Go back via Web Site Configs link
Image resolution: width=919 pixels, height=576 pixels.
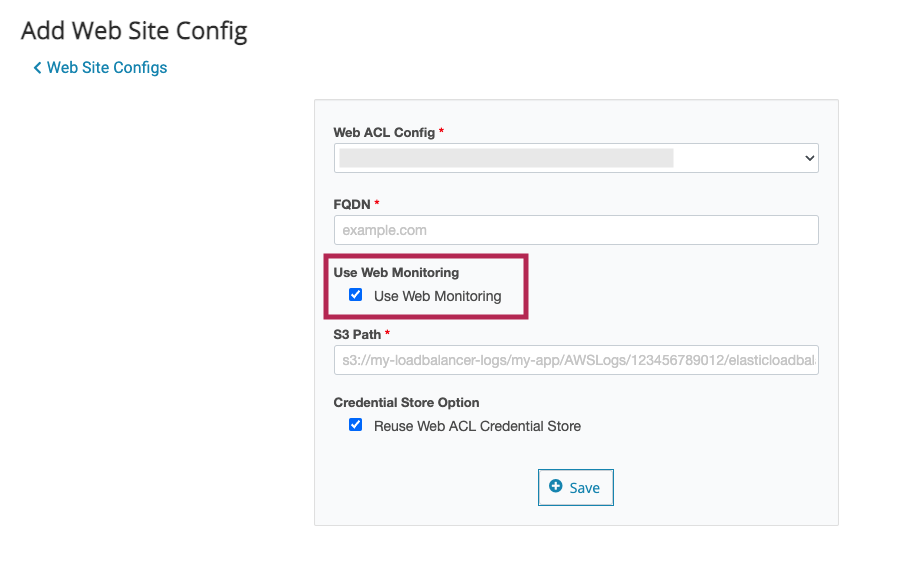click(107, 68)
